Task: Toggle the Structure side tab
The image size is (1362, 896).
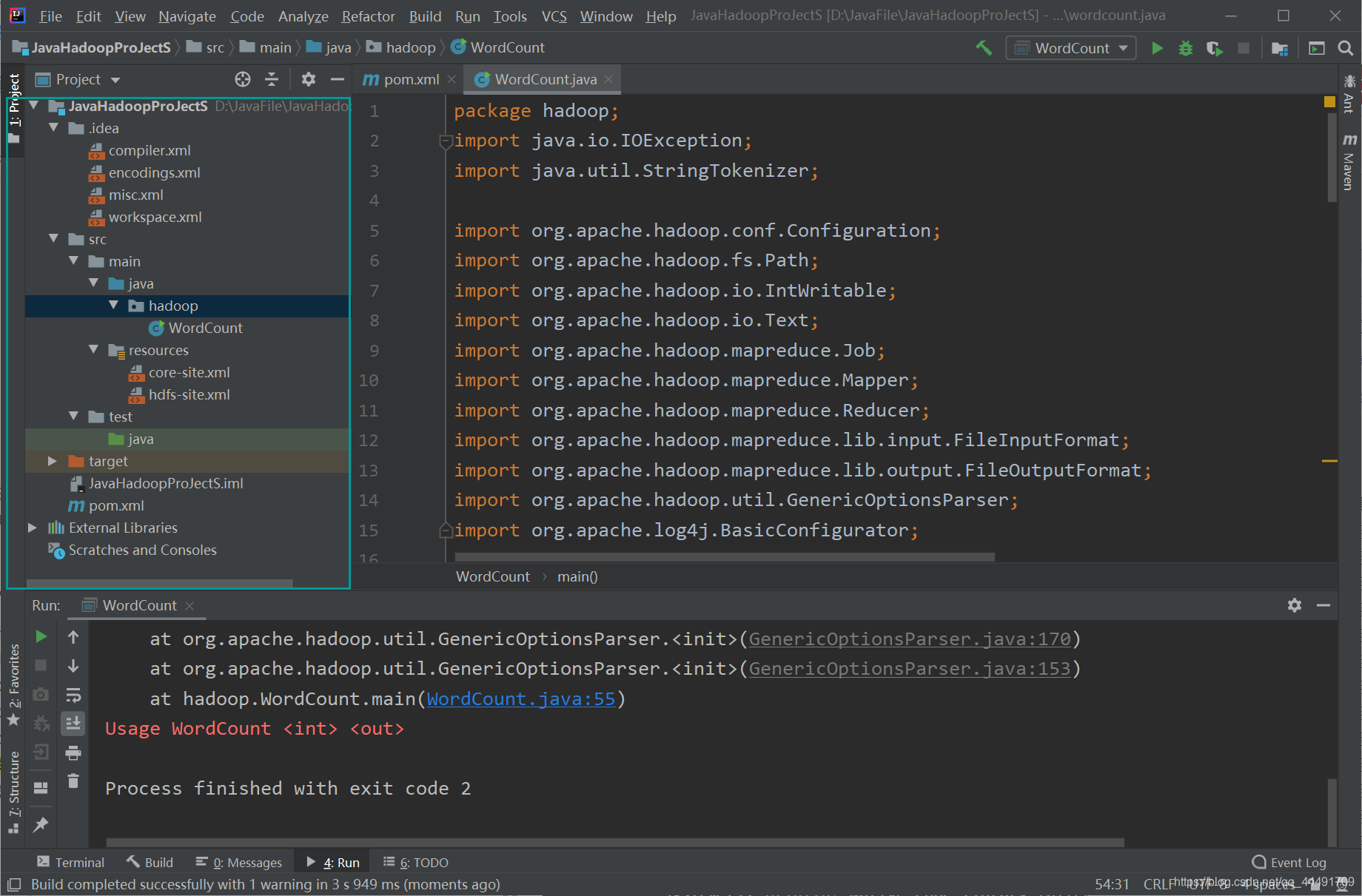Action: [14, 792]
